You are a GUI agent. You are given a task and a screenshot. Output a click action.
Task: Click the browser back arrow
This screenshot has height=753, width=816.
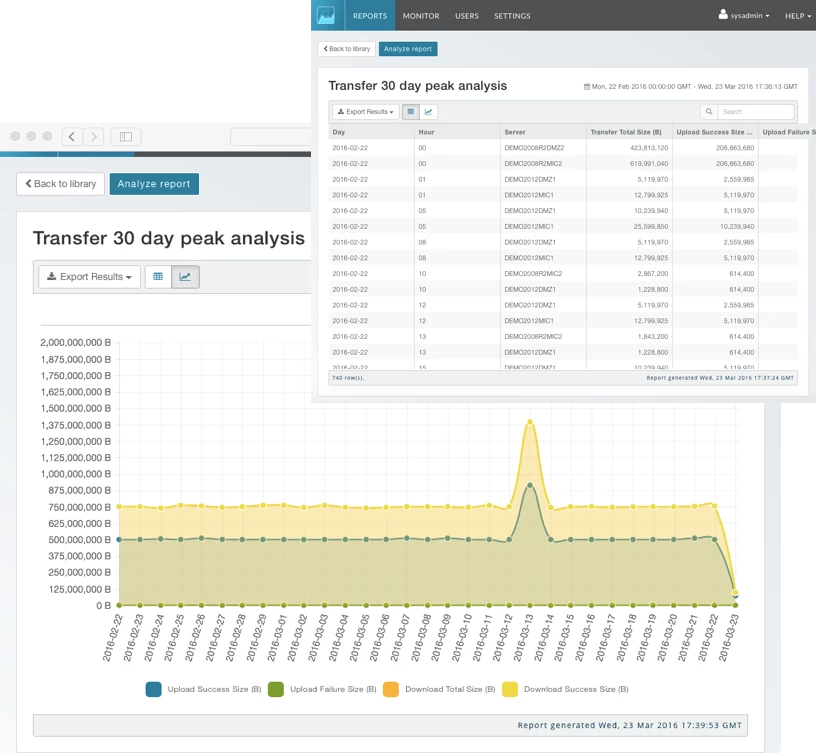(x=72, y=136)
